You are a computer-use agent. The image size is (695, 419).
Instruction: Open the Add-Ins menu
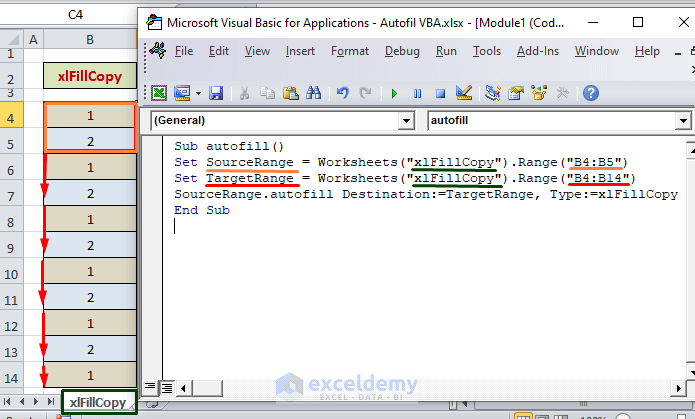point(537,51)
